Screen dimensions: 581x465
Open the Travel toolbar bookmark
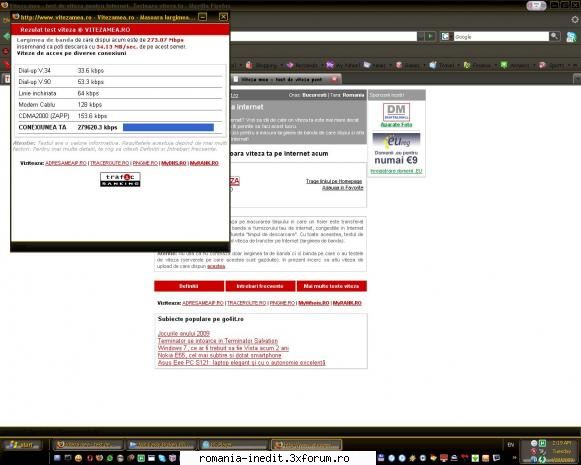click(442, 66)
